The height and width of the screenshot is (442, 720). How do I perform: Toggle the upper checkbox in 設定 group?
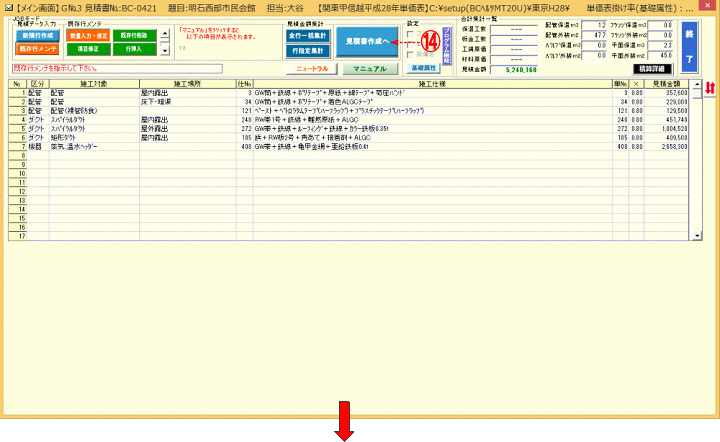(x=411, y=36)
